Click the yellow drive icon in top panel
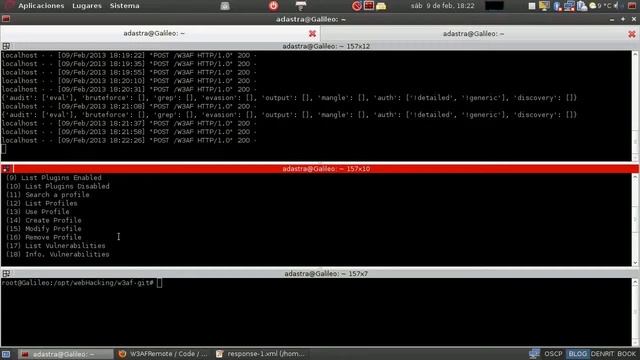Image resolution: width=640 pixels, height=360 pixels. click(381, 6)
